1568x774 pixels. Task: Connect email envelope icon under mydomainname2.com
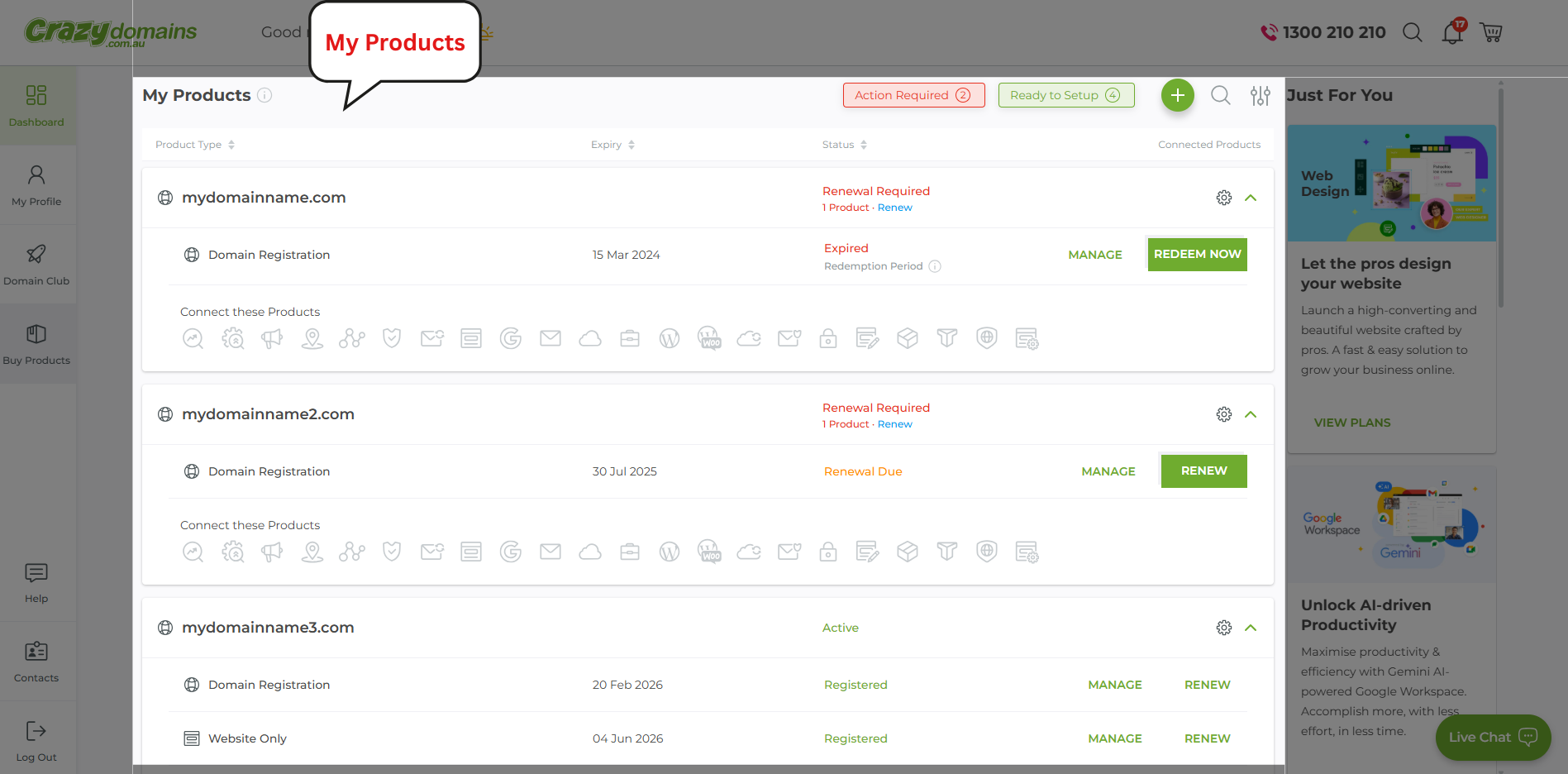550,552
